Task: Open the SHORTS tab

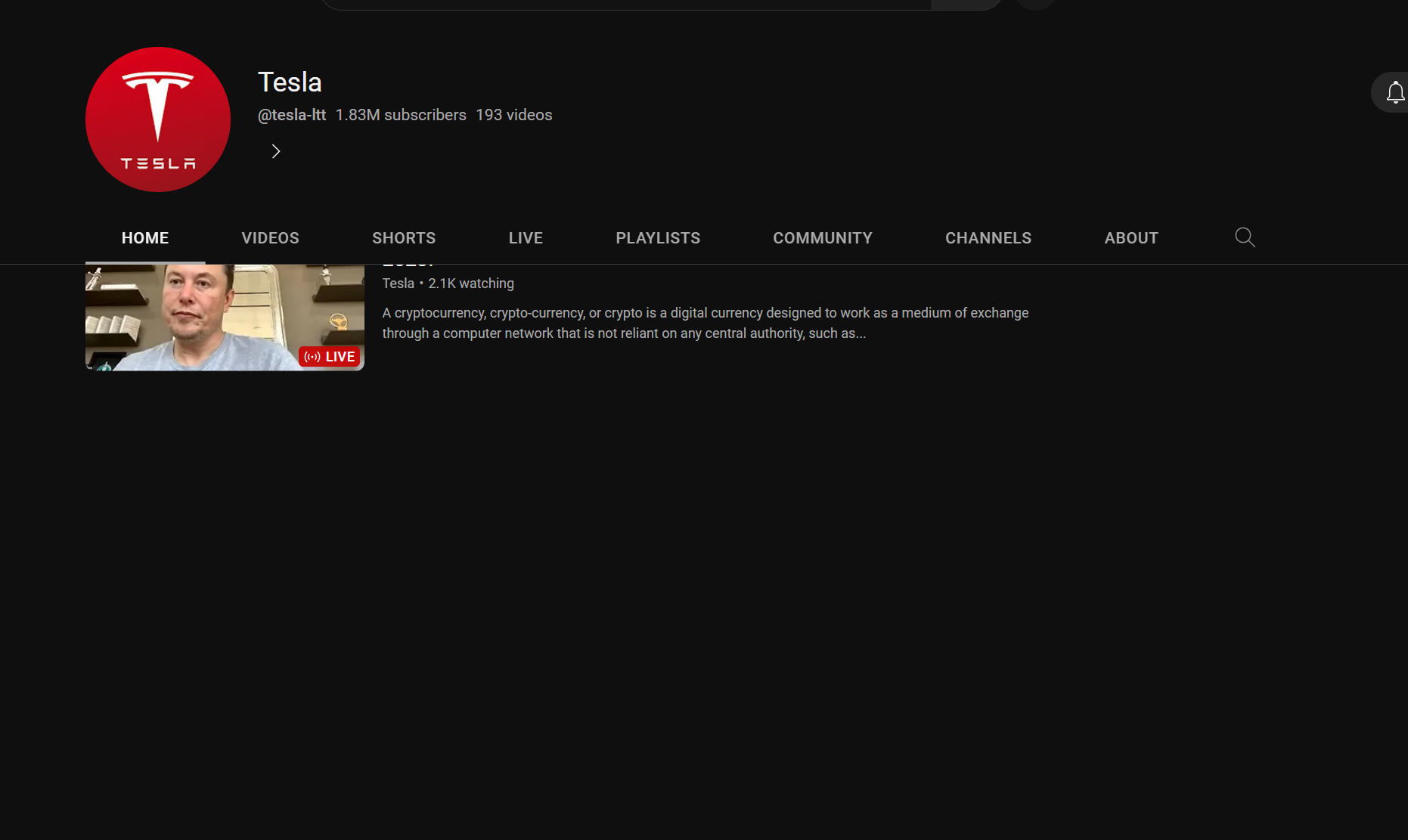Action: pyautogui.click(x=404, y=238)
